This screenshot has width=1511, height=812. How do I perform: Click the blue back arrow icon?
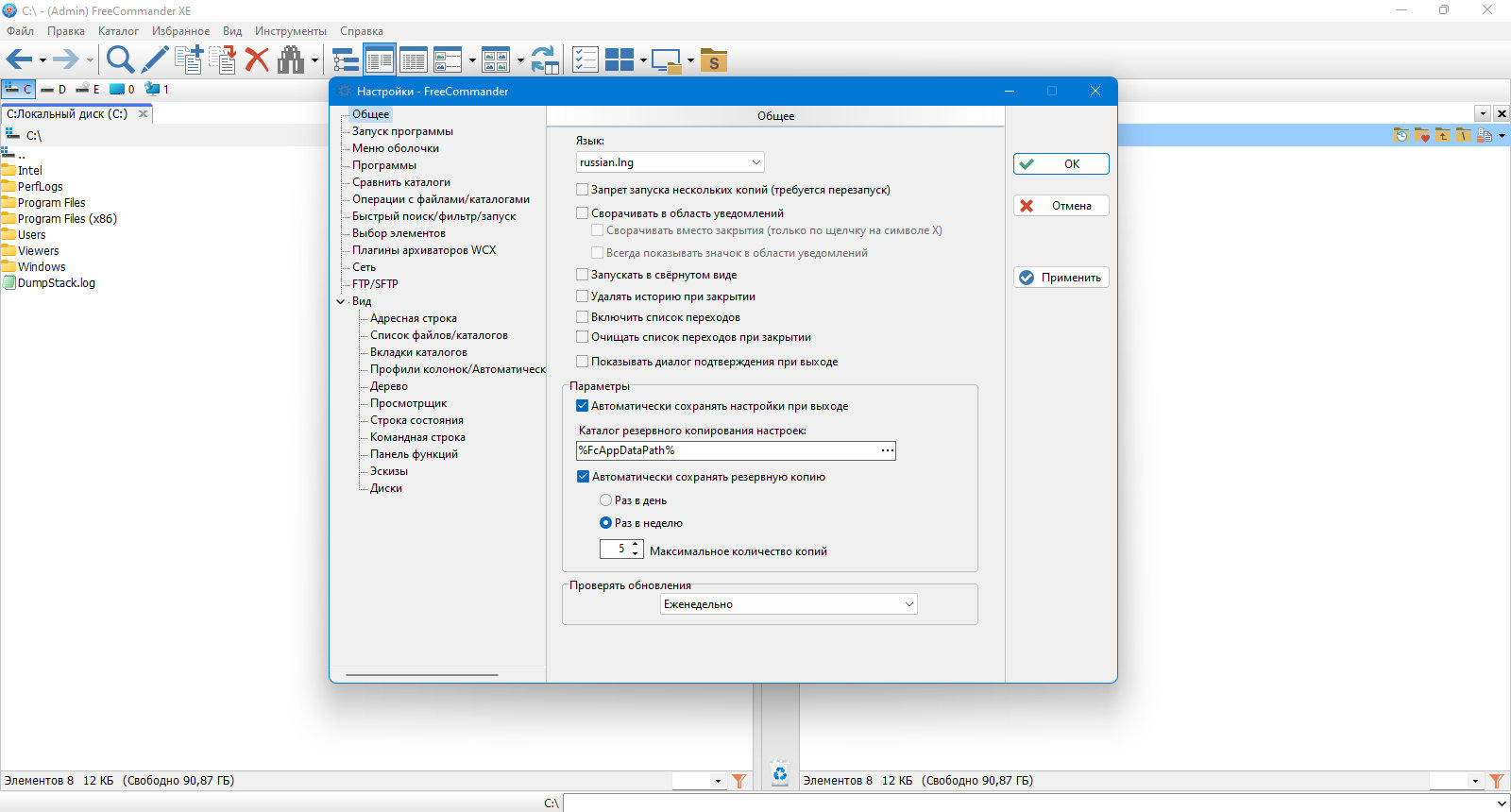pos(20,60)
